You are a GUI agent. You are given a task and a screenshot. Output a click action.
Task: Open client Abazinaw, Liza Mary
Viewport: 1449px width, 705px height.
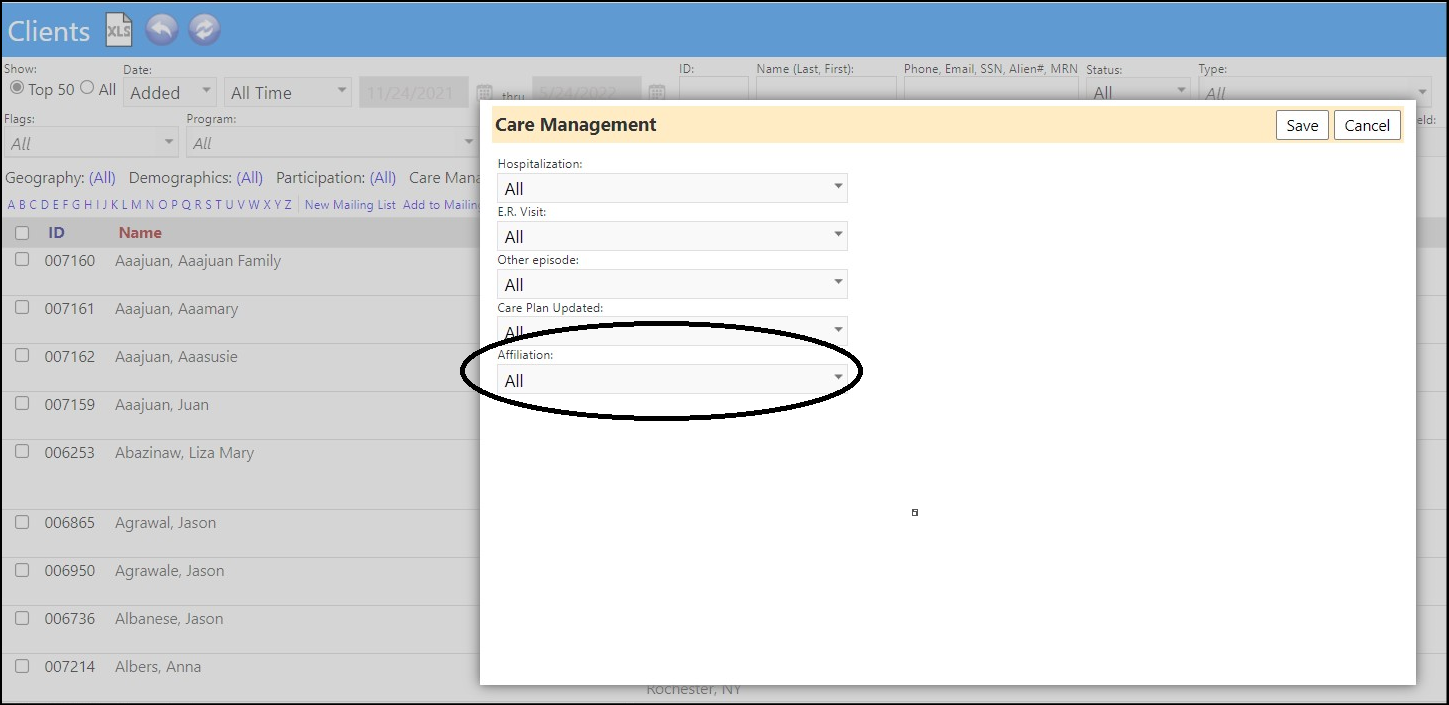(184, 453)
